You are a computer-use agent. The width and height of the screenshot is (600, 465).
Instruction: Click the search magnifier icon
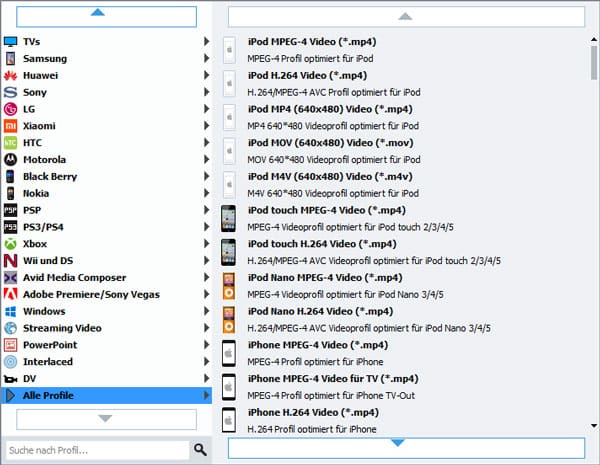[200, 450]
